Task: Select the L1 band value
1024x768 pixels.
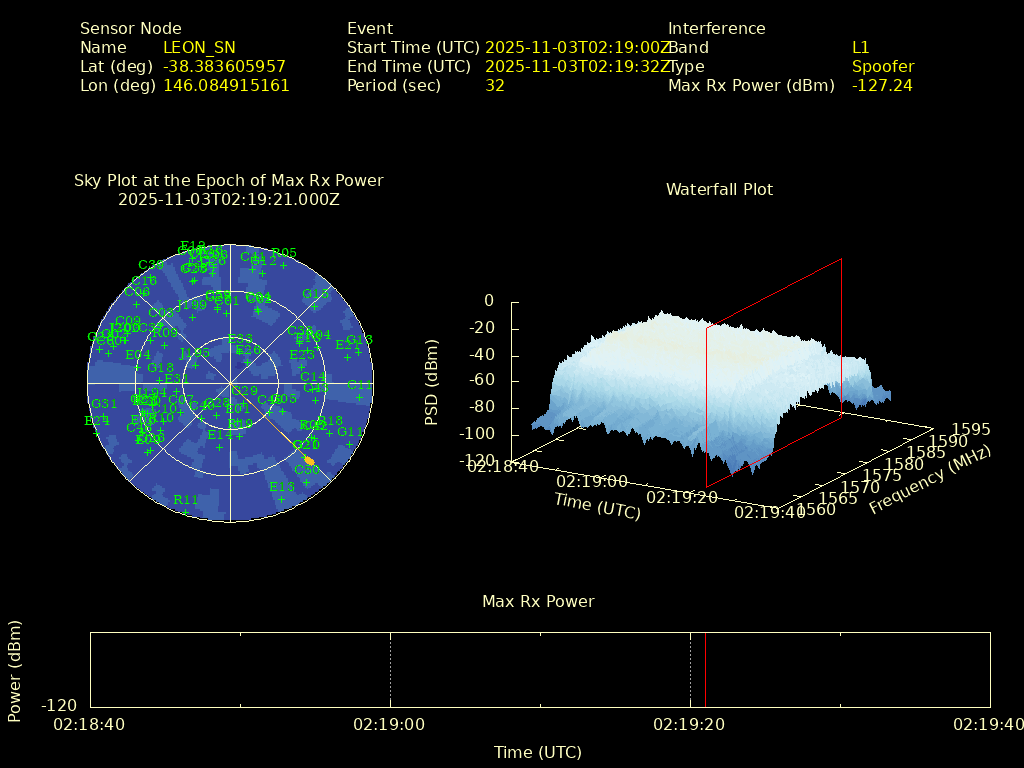Action: [x=861, y=47]
